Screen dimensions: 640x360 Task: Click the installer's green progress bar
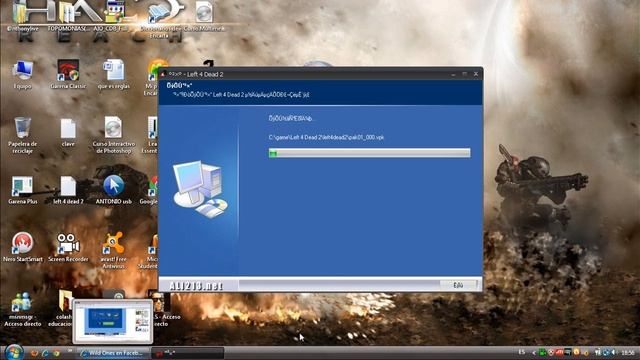[369, 153]
